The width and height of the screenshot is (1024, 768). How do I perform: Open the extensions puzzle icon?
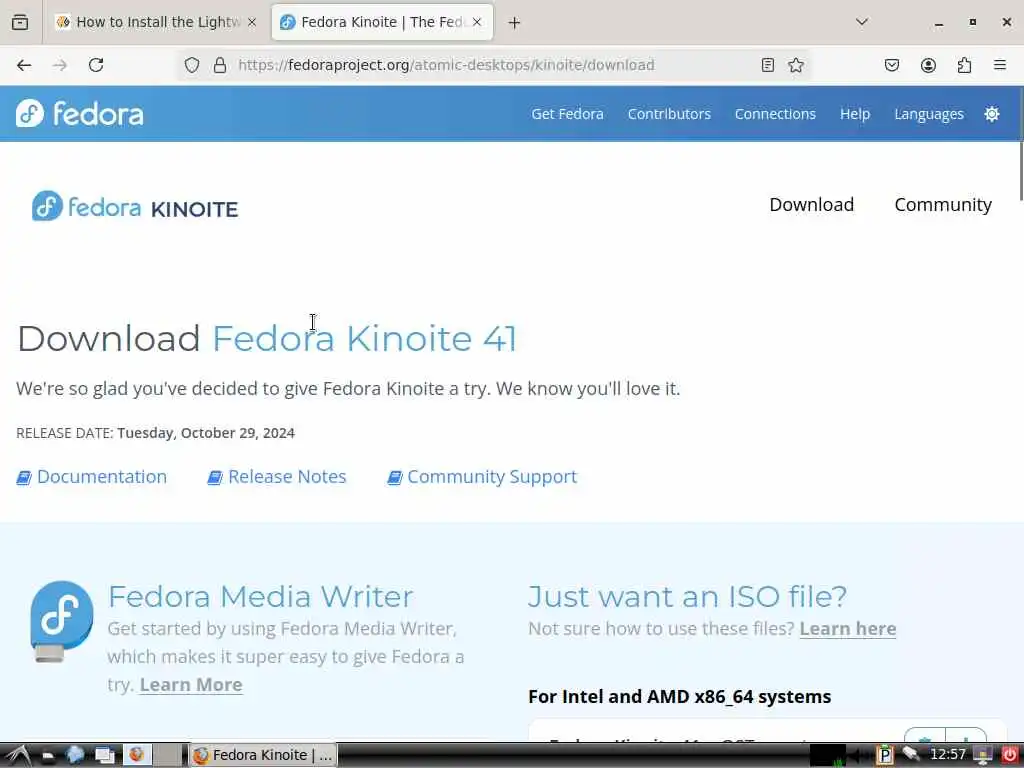[964, 65]
